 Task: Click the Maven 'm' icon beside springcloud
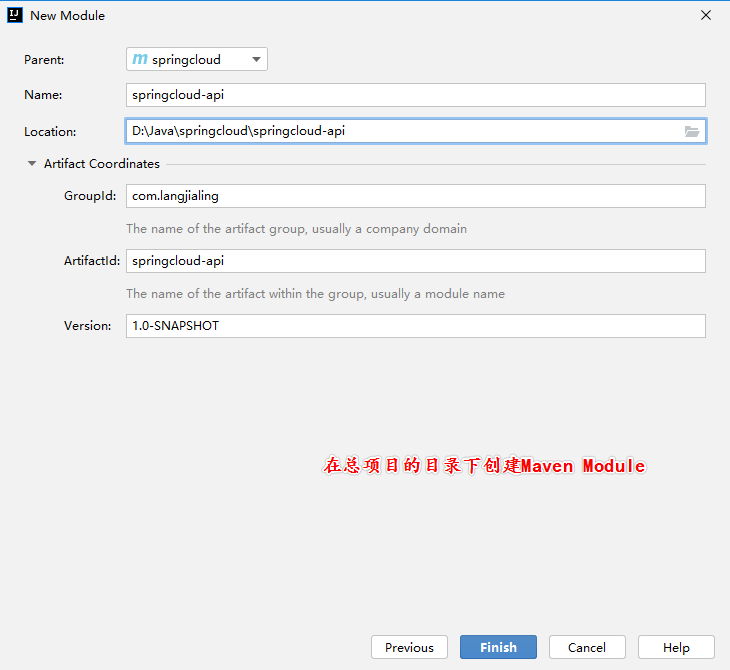coord(140,59)
